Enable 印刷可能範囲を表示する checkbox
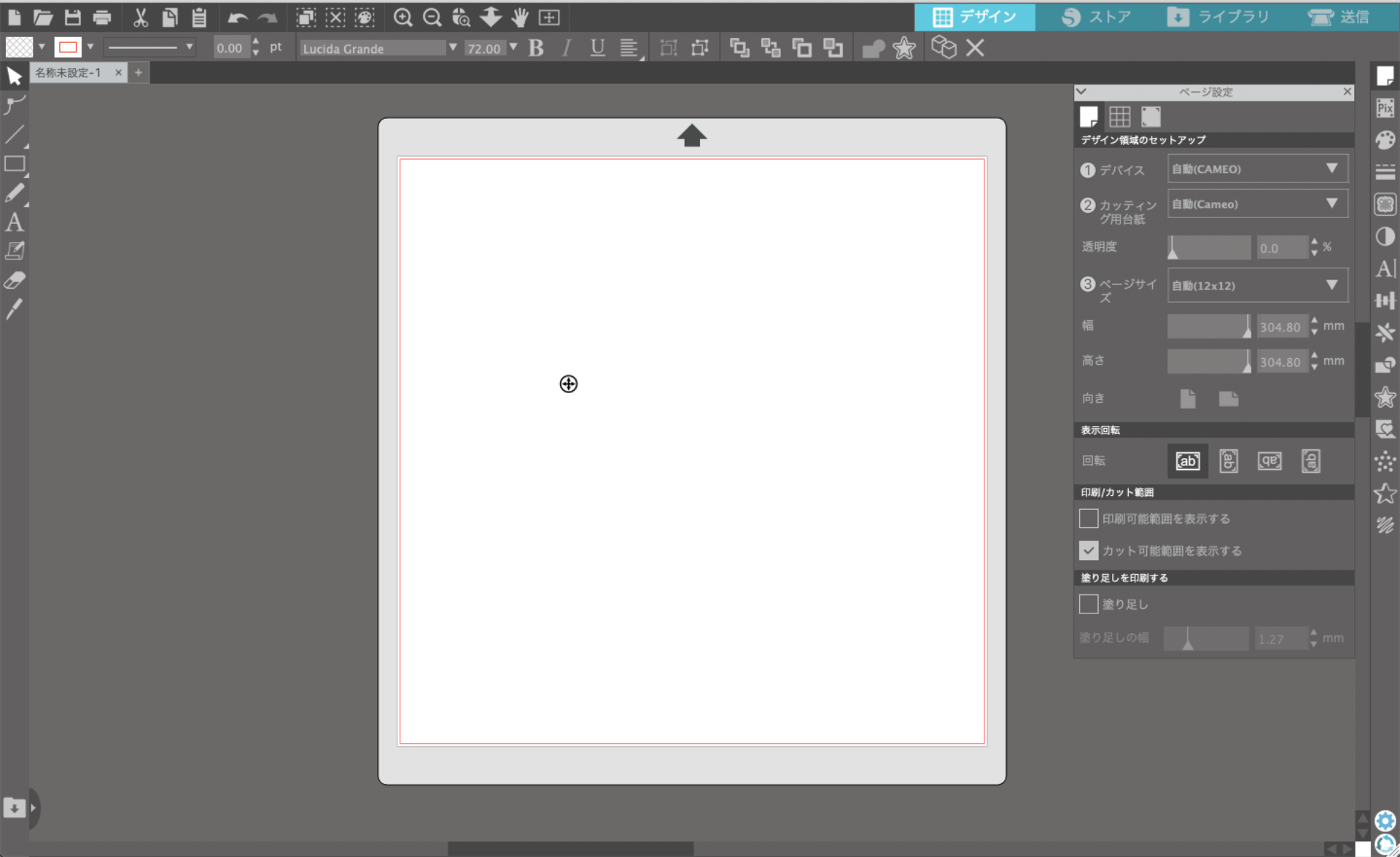This screenshot has width=1400, height=857. pyautogui.click(x=1088, y=518)
